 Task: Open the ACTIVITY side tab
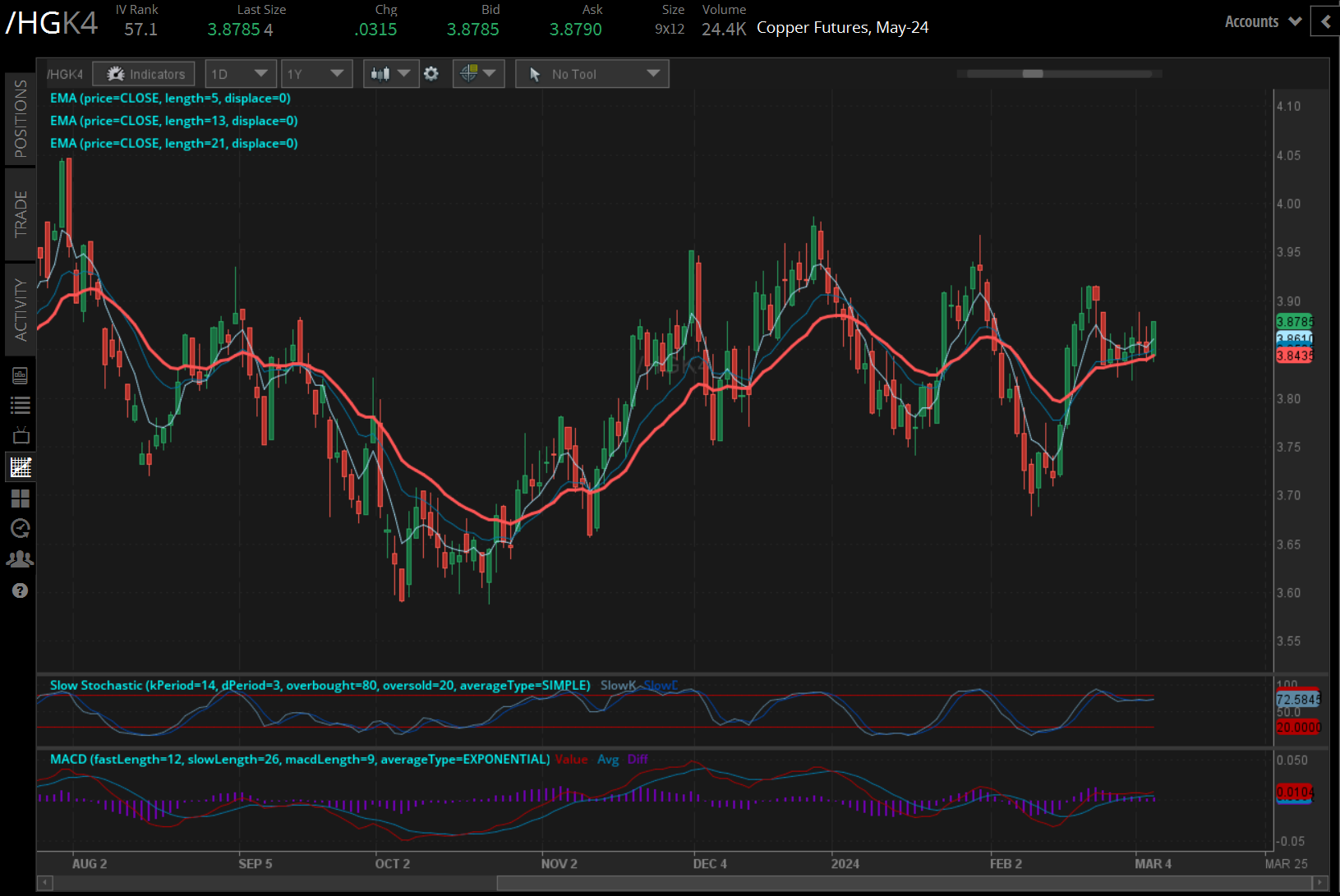pos(21,309)
